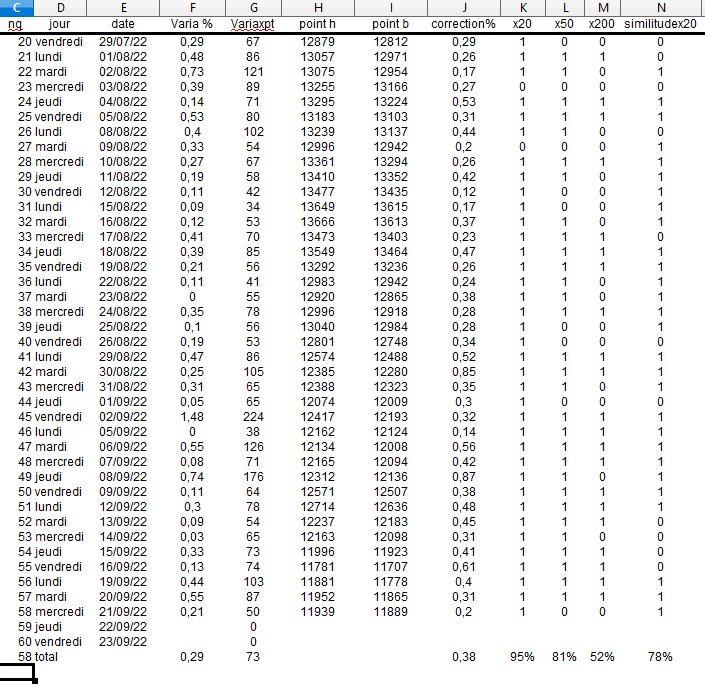Click total x50 value 81%
705x696 pixels.
coord(564,657)
